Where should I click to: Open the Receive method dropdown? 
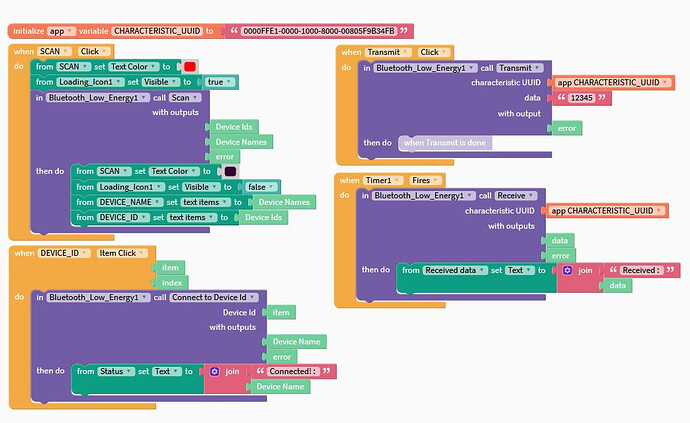[515, 195]
